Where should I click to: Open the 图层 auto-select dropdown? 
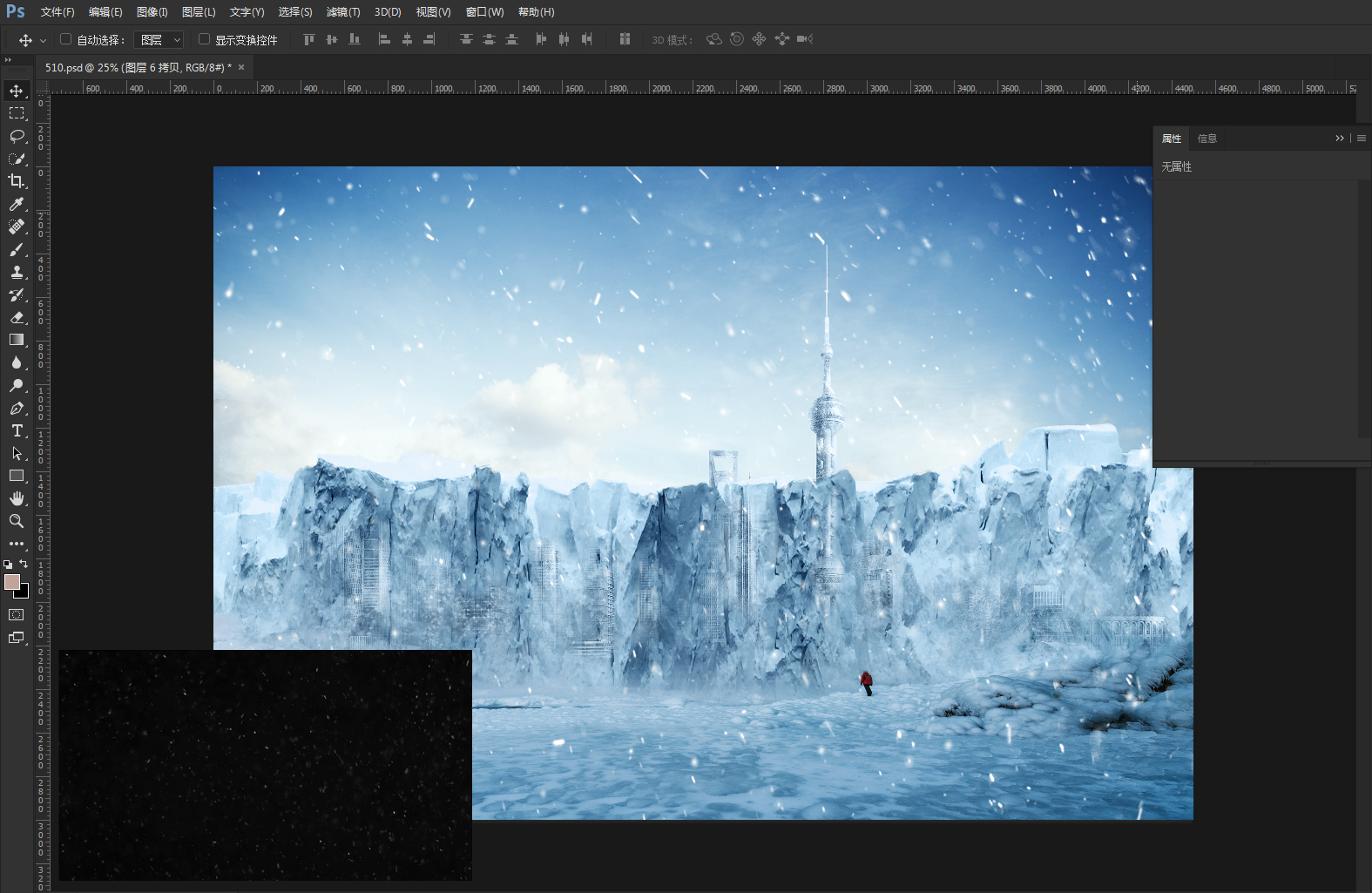pos(159,40)
